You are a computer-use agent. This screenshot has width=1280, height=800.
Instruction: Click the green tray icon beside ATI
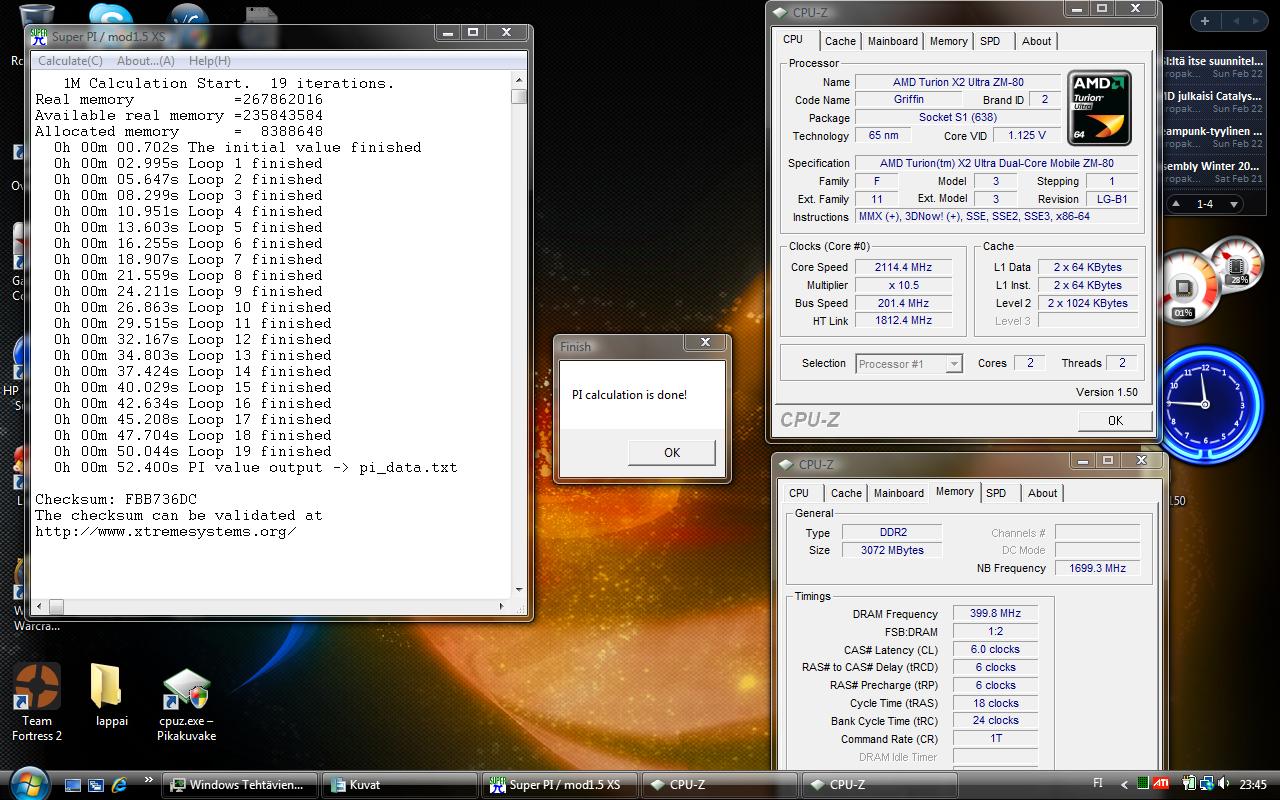(x=1142, y=784)
